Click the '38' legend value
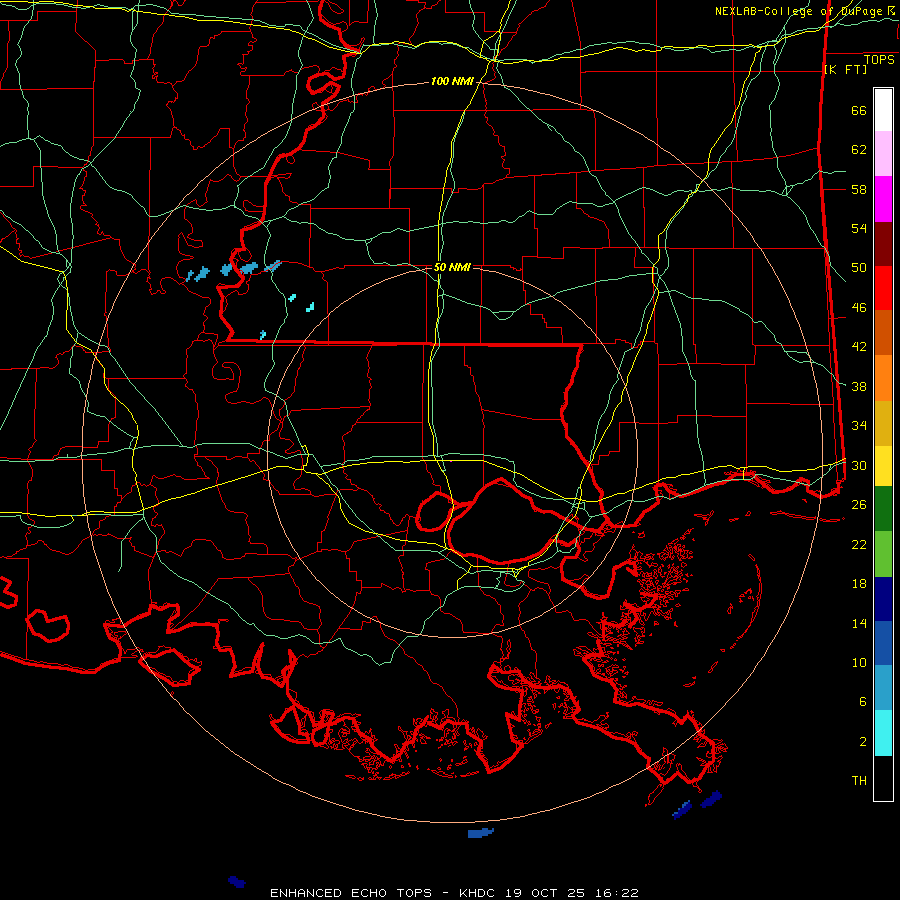 click(859, 386)
